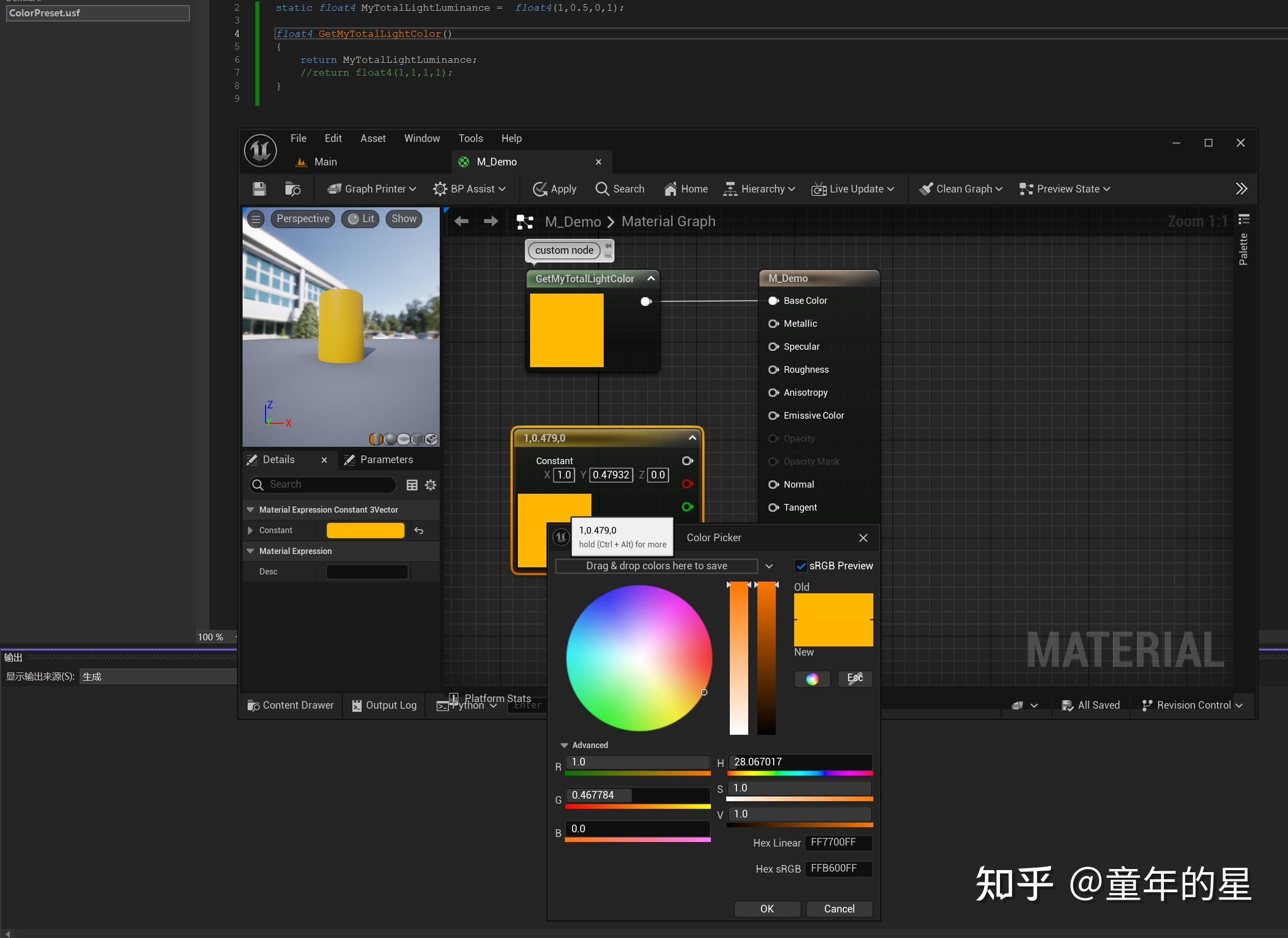Click OK in the Color Picker
1288x938 pixels.
767,908
